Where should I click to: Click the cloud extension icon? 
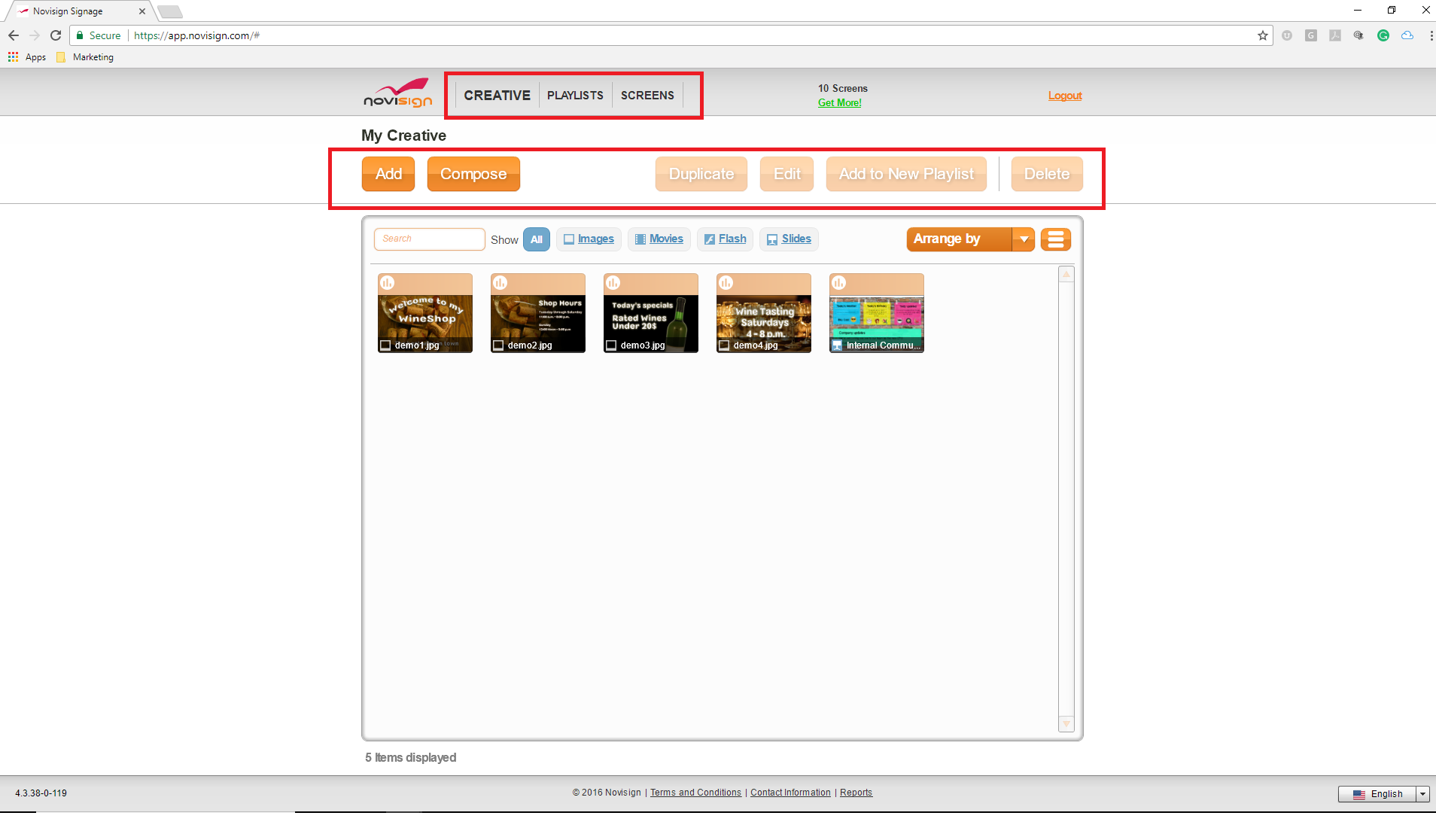pyautogui.click(x=1407, y=35)
